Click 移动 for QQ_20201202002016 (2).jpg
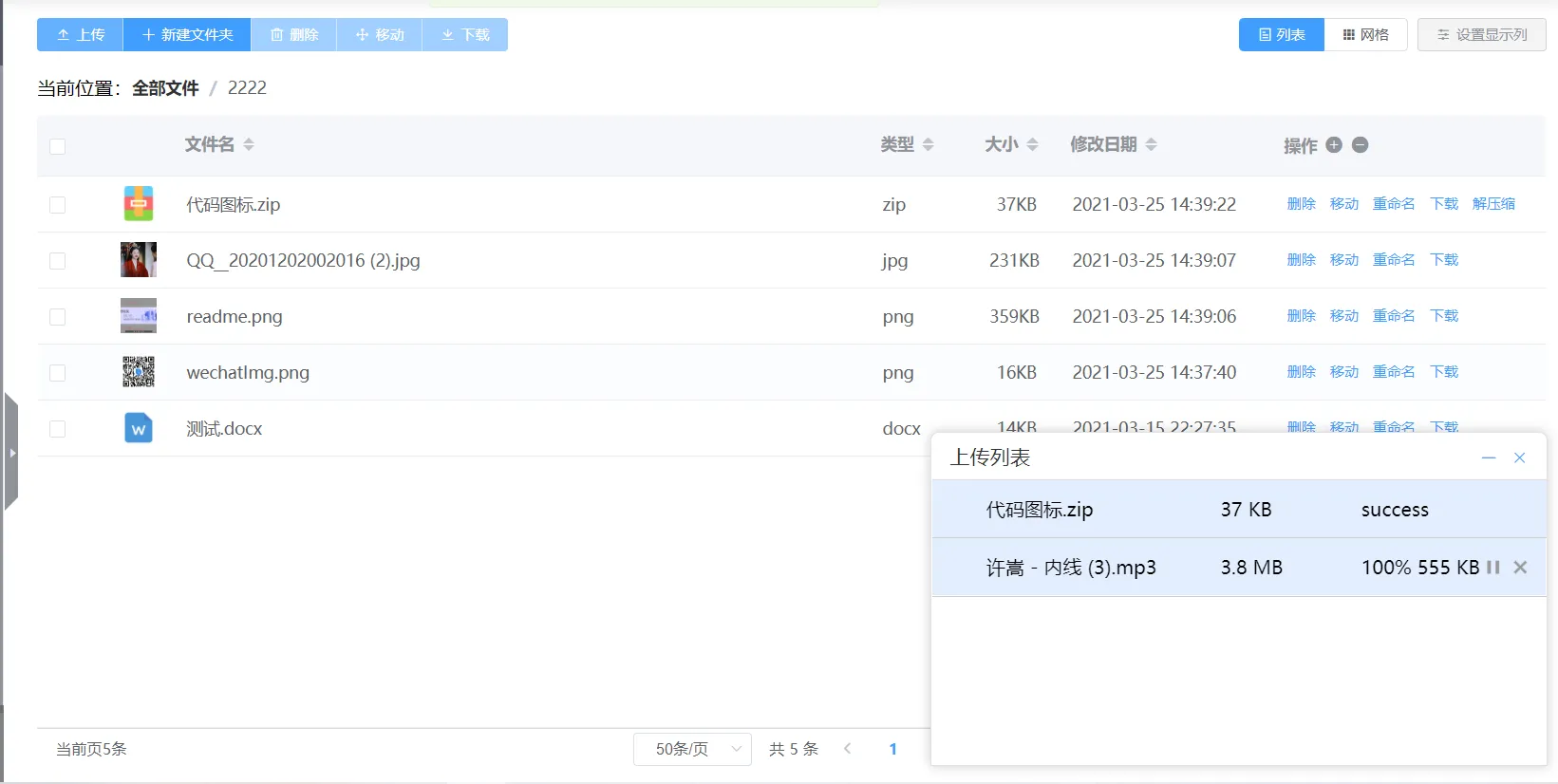The image size is (1558, 784). 1344,260
